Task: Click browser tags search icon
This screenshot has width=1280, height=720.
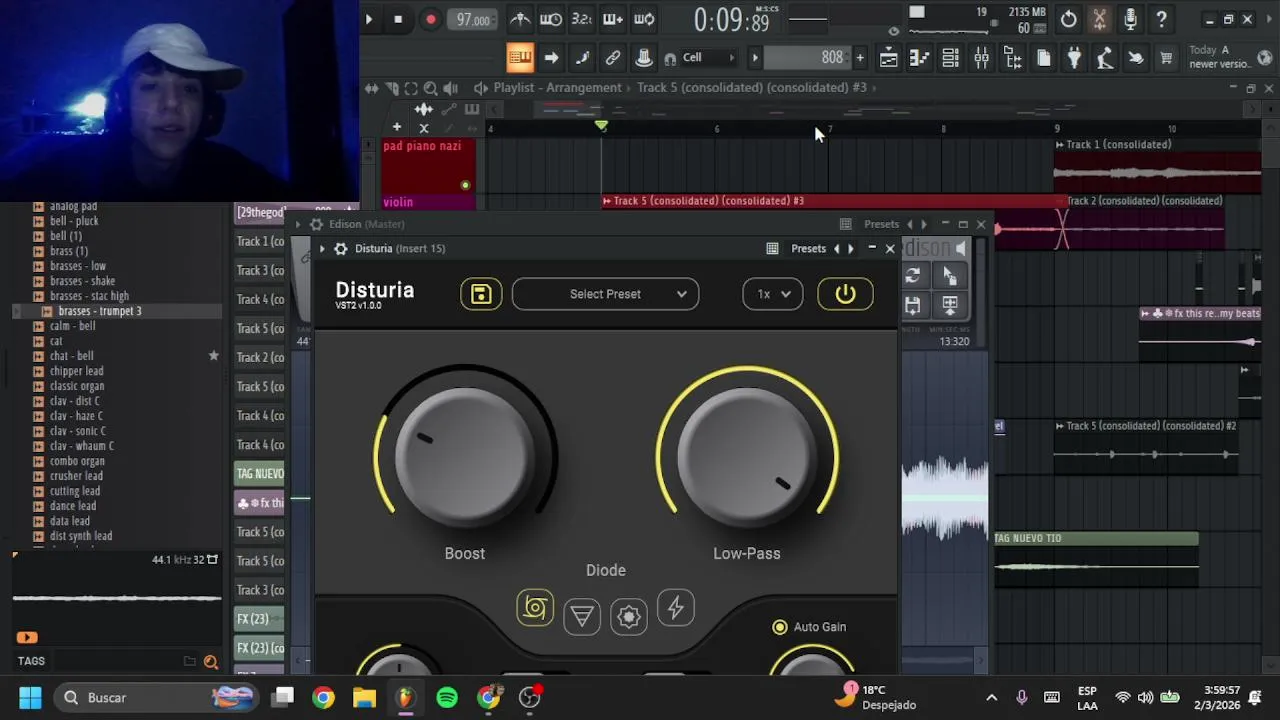Action: [x=211, y=661]
